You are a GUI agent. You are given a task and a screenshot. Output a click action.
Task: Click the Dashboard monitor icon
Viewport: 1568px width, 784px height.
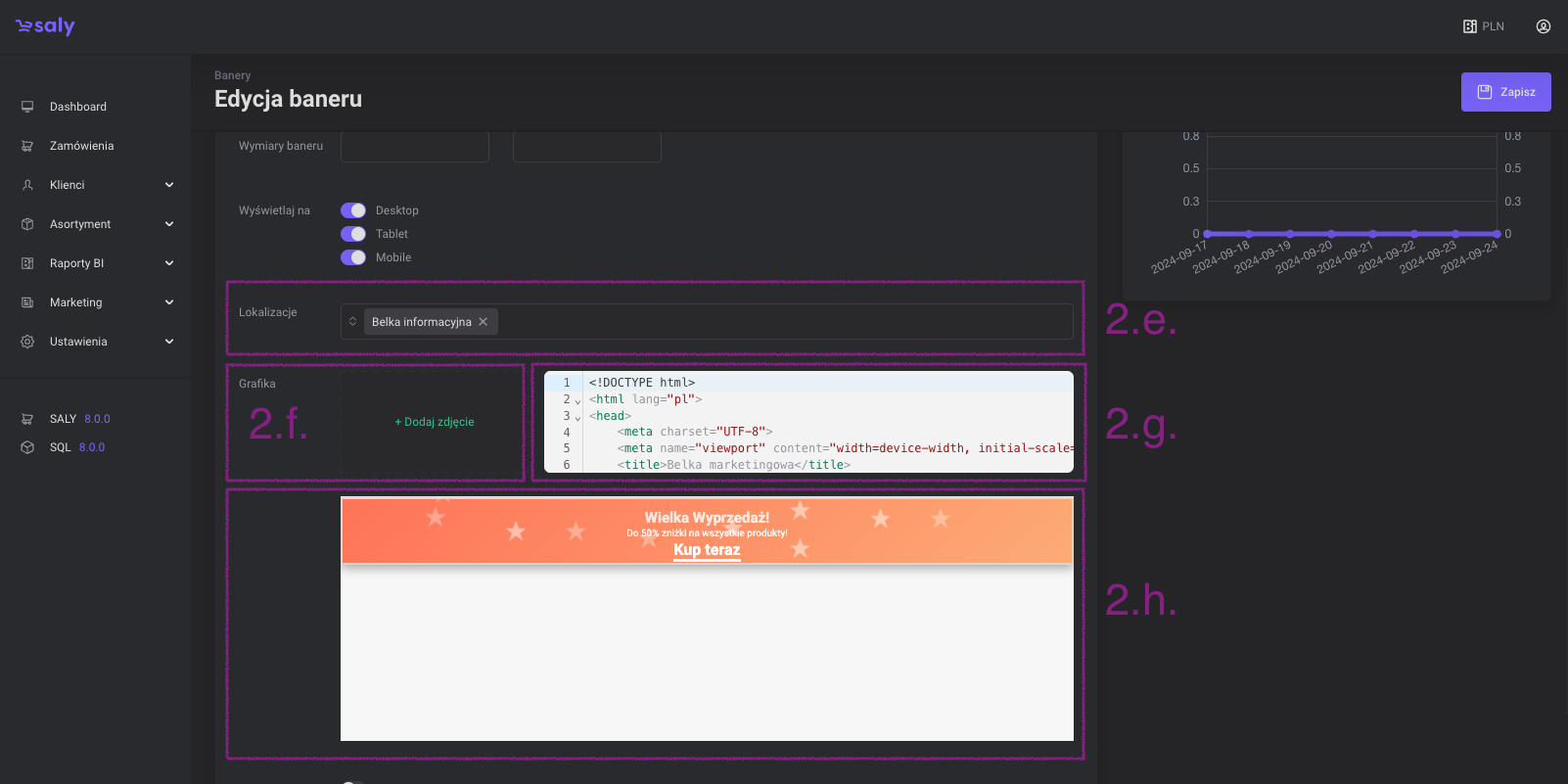coord(27,107)
